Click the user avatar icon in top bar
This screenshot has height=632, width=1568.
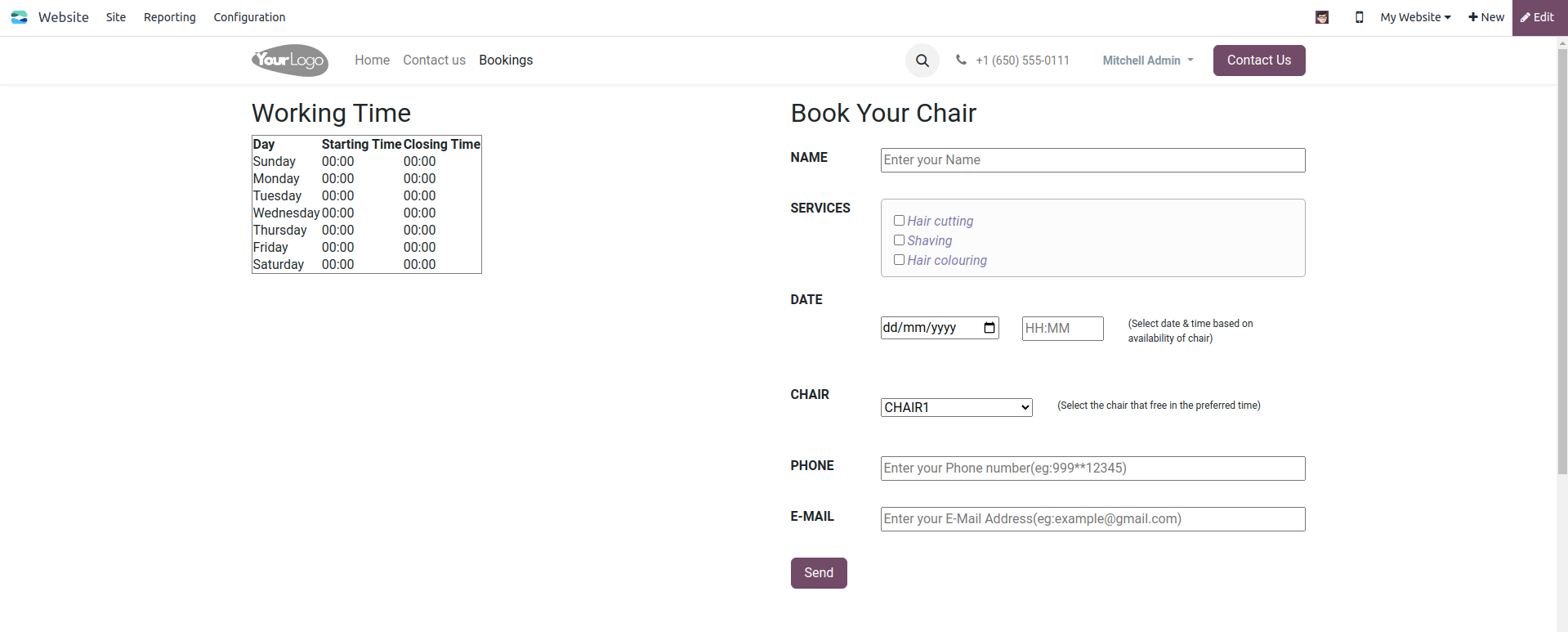(1322, 17)
